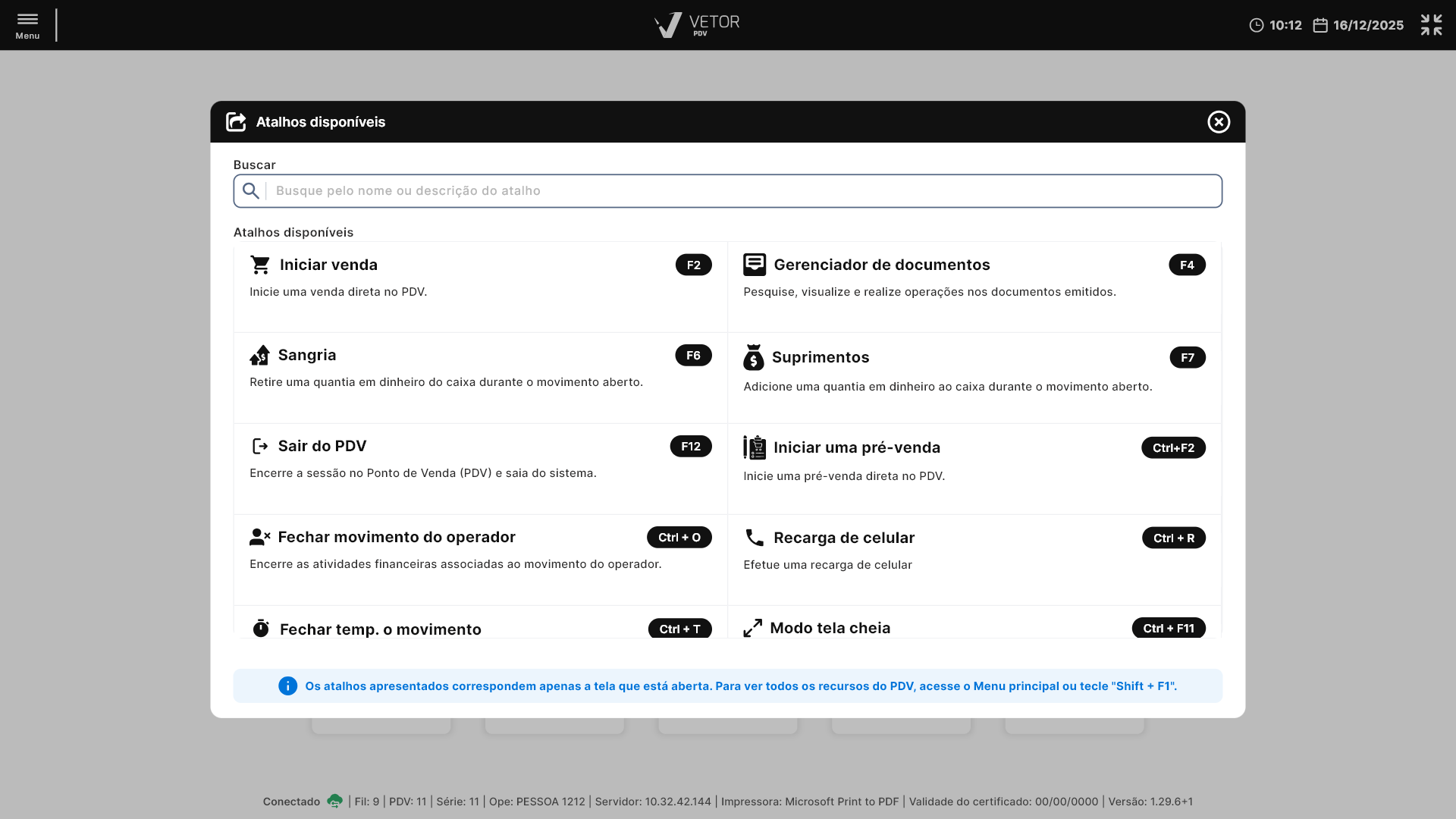Click the search field for shortcuts

[x=743, y=191]
